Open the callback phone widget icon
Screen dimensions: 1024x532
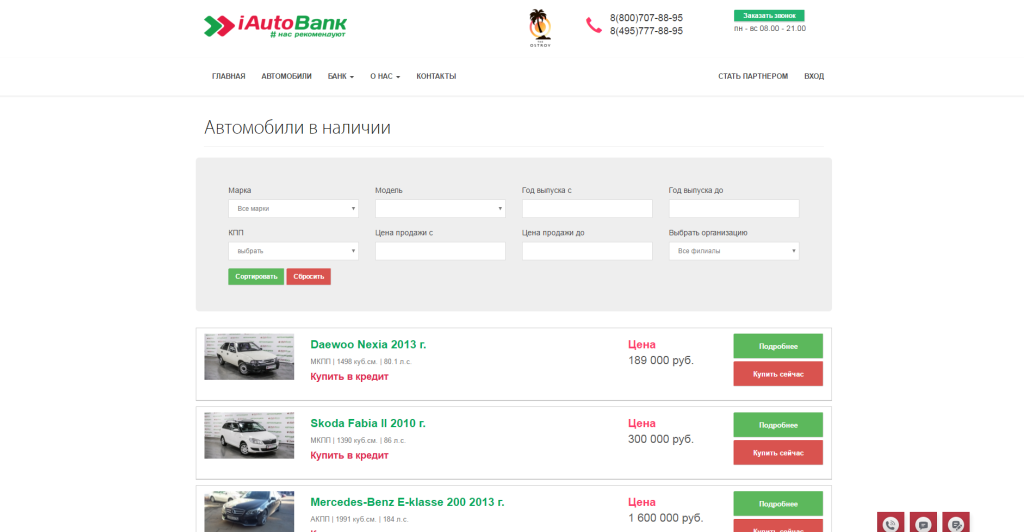(890, 523)
